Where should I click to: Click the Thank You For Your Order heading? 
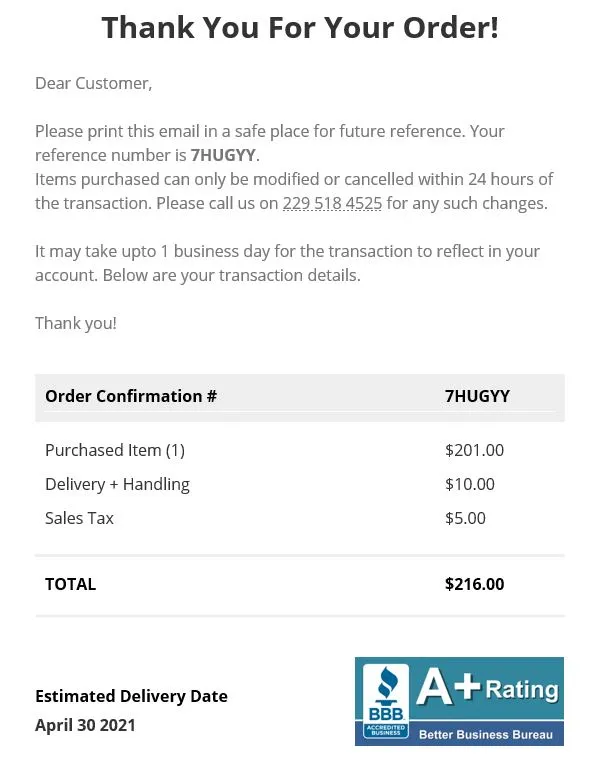pyautogui.click(x=300, y=27)
